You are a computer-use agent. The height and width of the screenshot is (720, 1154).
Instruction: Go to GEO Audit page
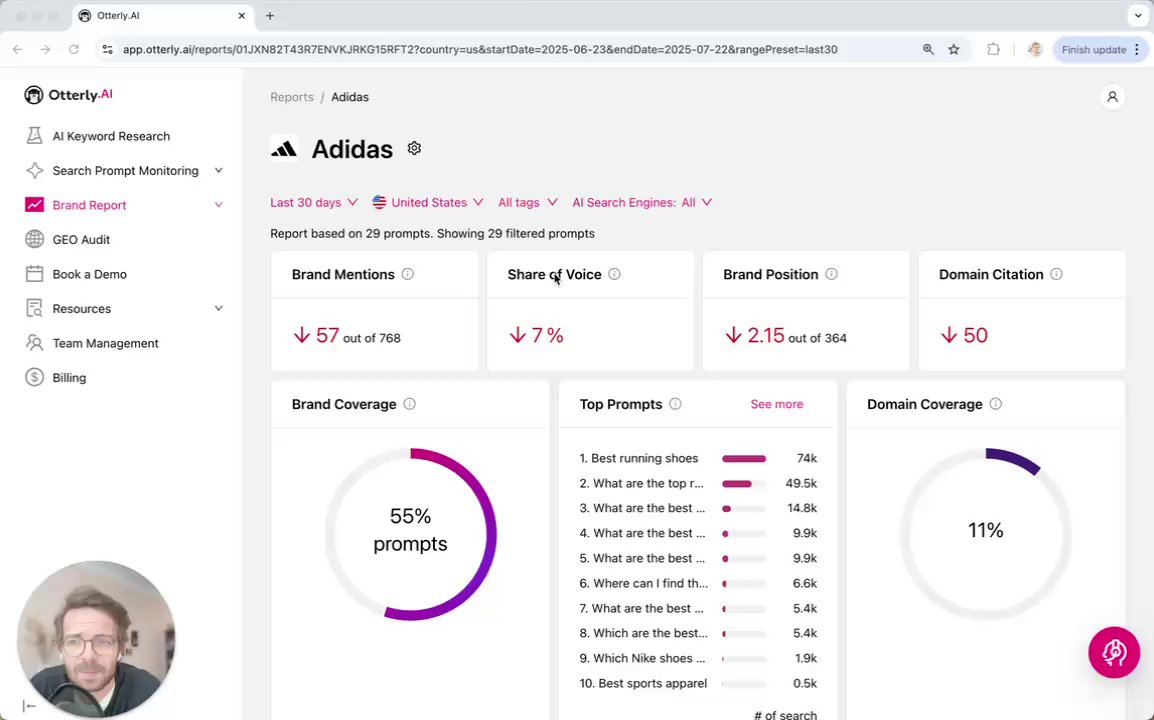[81, 240]
